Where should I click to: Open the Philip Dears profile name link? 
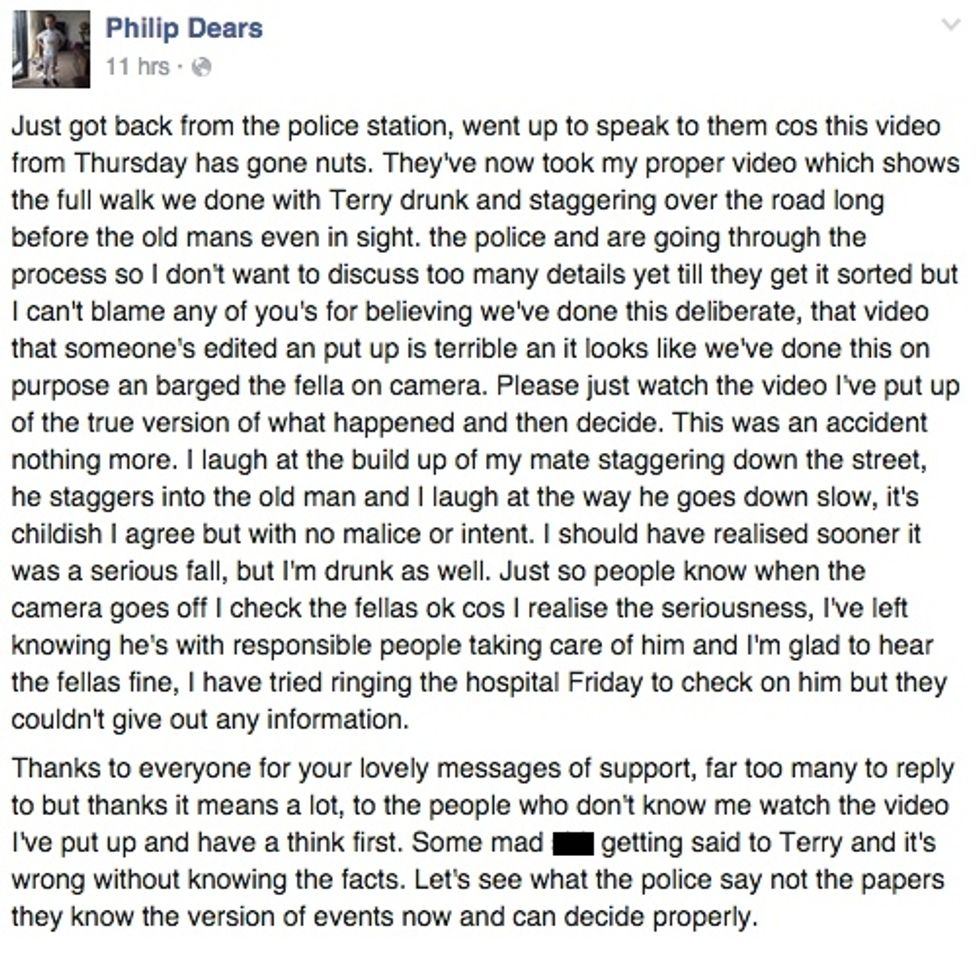pos(184,28)
